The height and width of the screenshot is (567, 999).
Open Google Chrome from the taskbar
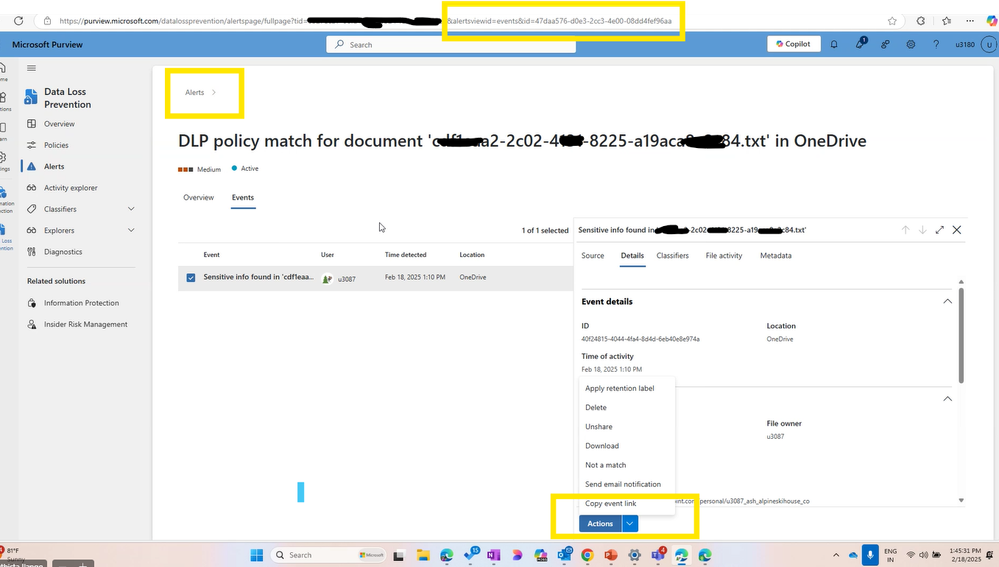(x=587, y=555)
